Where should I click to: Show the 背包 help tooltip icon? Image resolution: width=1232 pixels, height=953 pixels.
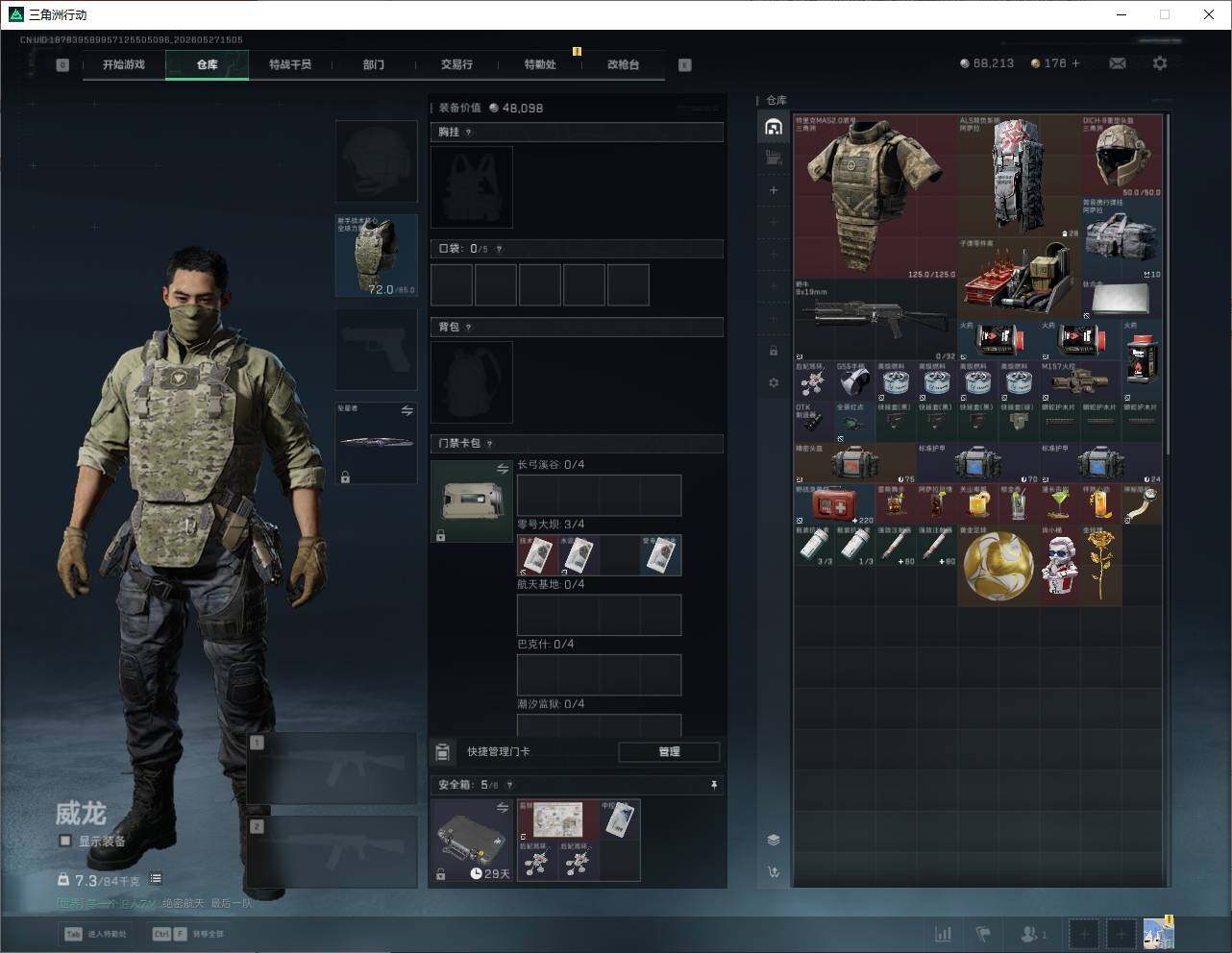(469, 328)
